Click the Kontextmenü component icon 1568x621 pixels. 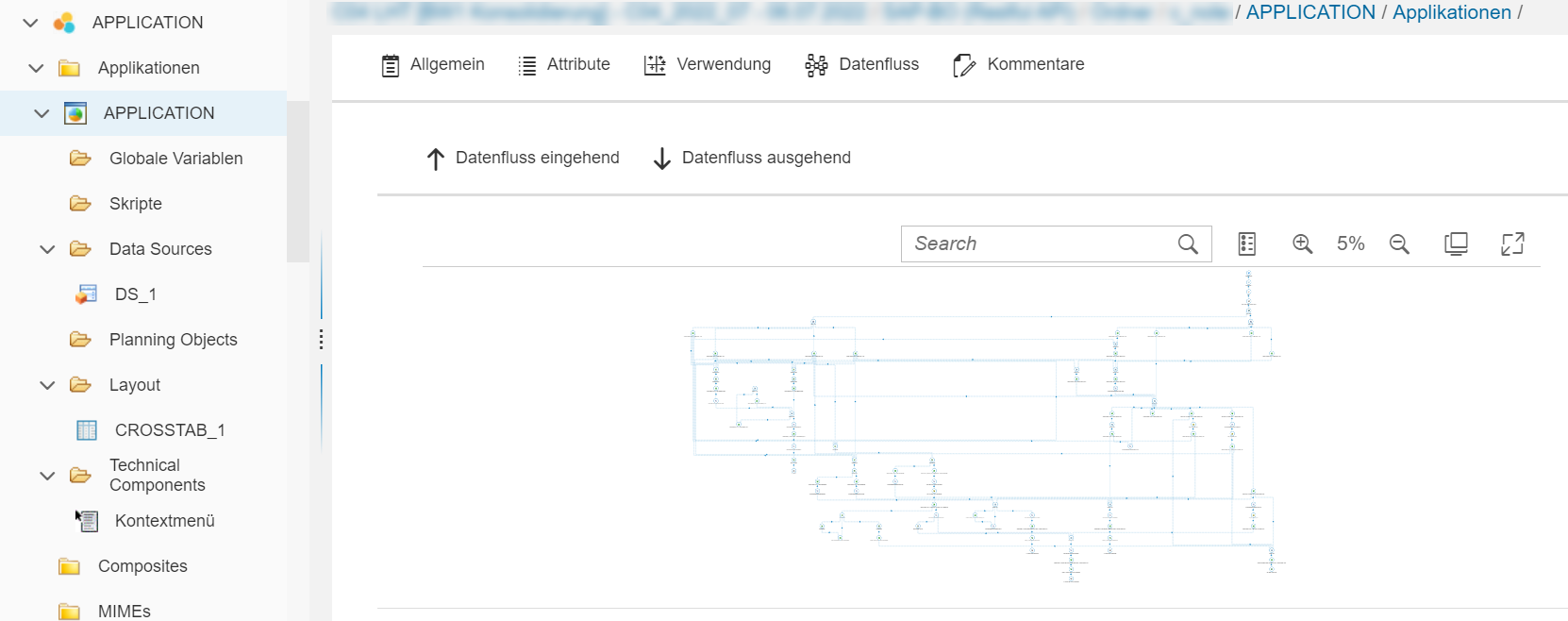click(86, 521)
